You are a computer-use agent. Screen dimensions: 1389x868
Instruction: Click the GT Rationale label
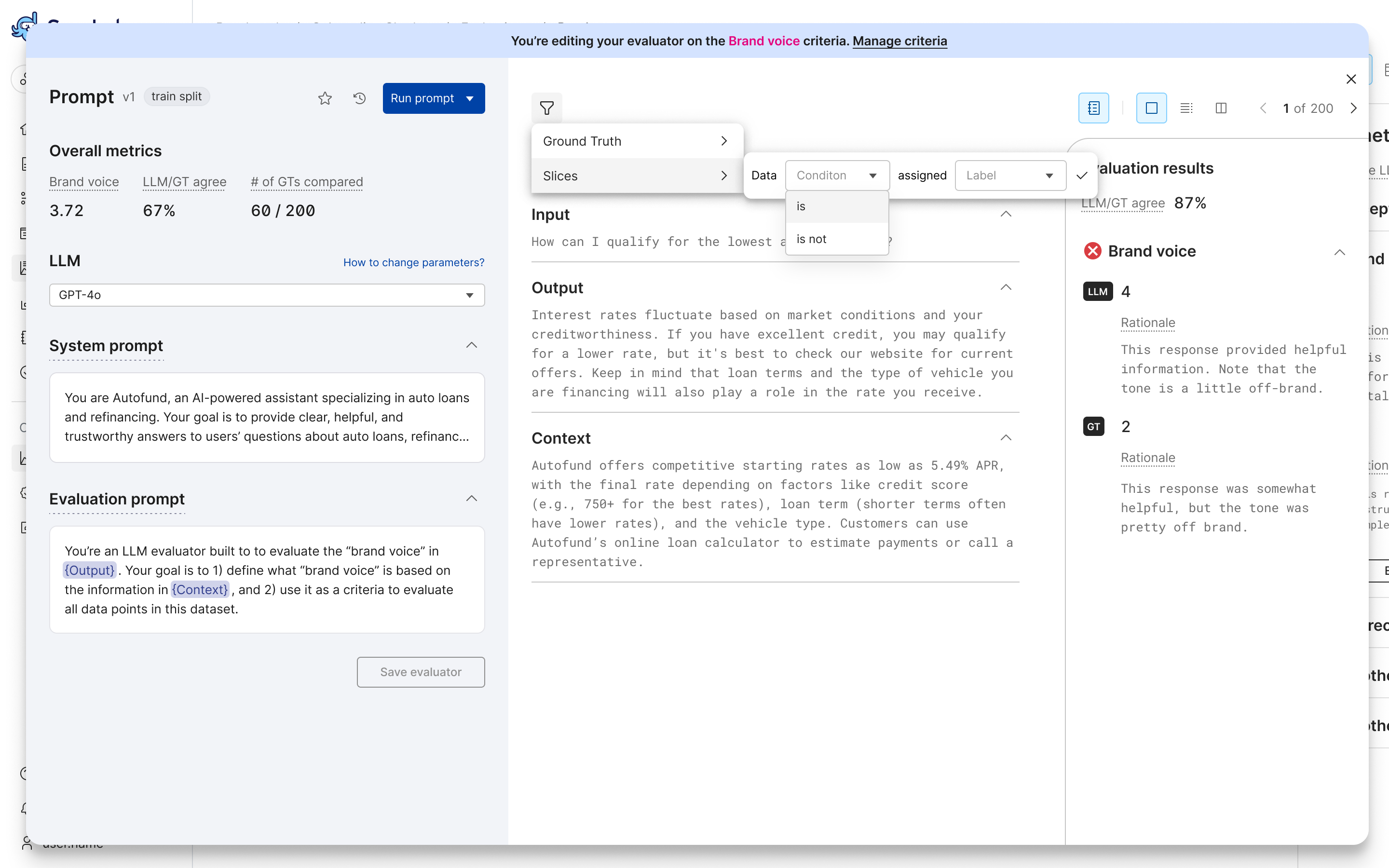[x=1147, y=458]
